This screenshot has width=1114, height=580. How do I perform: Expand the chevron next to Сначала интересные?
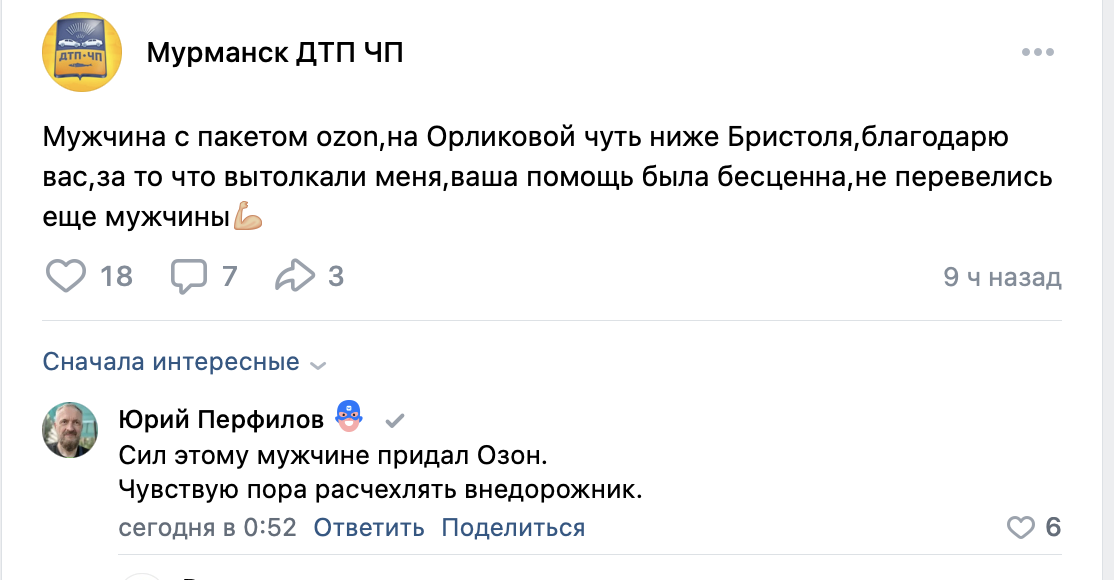tap(318, 365)
